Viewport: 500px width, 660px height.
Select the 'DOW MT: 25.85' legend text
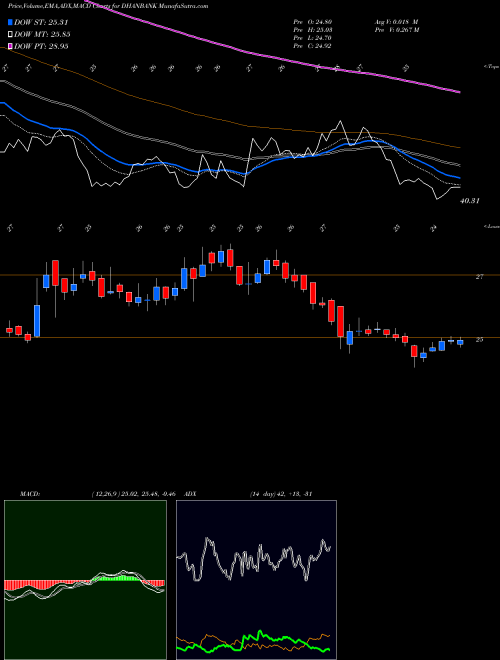42,35
